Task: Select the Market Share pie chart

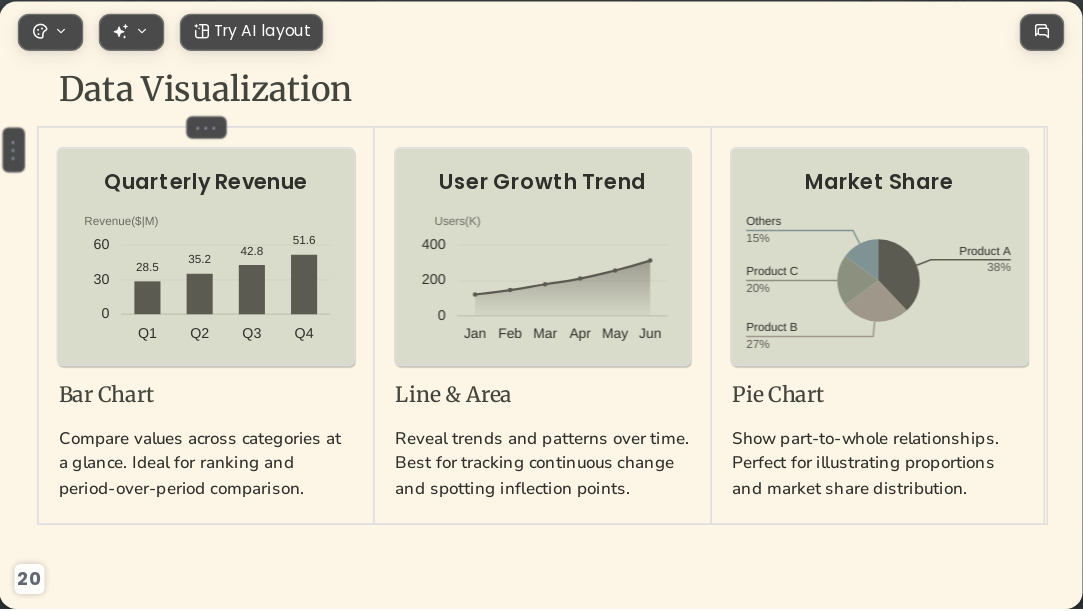Action: [879, 257]
